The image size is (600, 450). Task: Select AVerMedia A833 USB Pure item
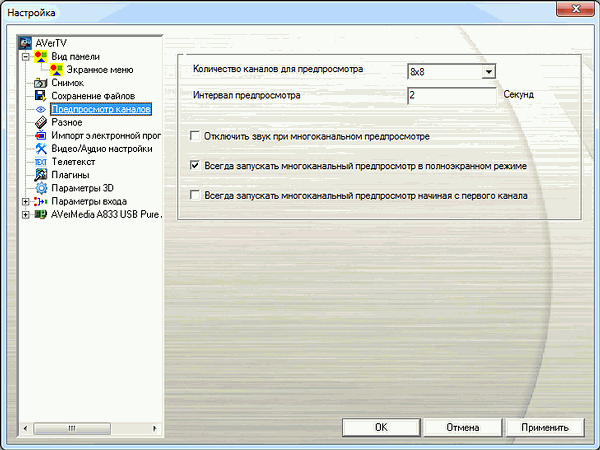tap(106, 214)
